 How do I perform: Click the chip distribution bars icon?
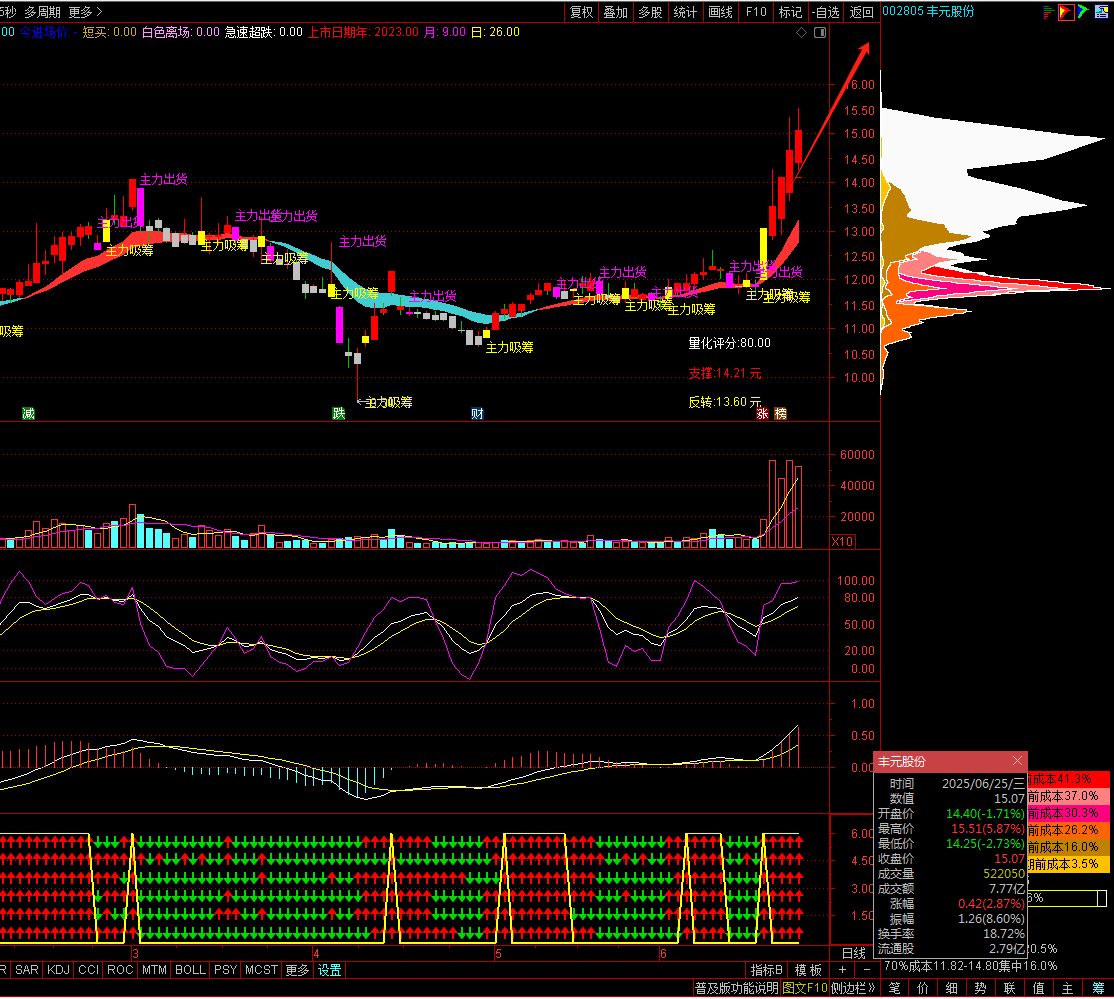[1048, 11]
